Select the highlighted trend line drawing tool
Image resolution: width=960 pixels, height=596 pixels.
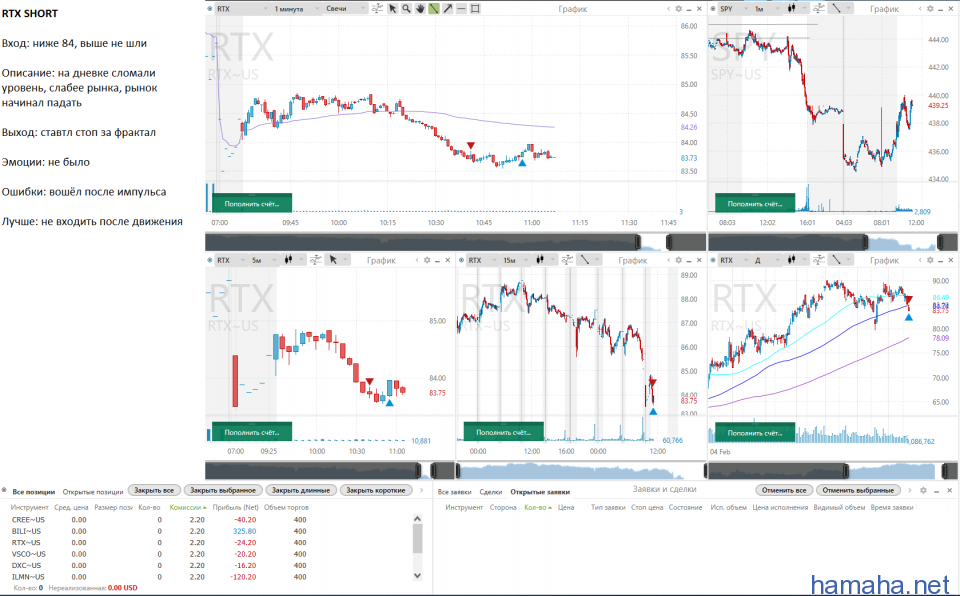pos(434,9)
